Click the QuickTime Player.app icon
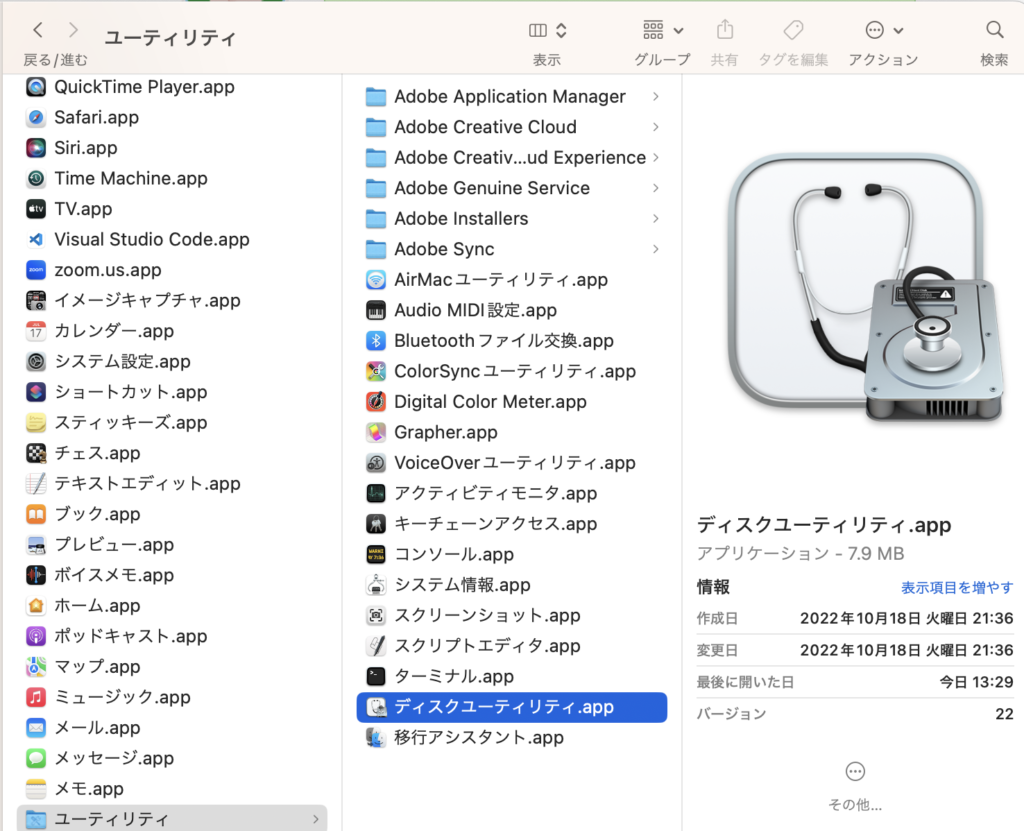Image resolution: width=1024 pixels, height=831 pixels. (36, 87)
